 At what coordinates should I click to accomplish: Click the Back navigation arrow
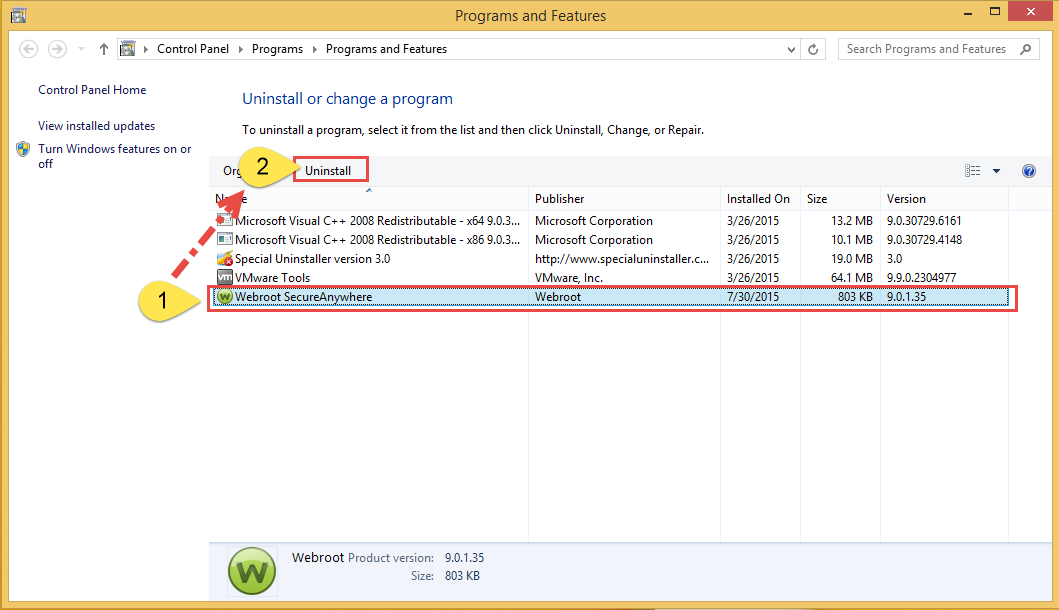click(x=28, y=49)
